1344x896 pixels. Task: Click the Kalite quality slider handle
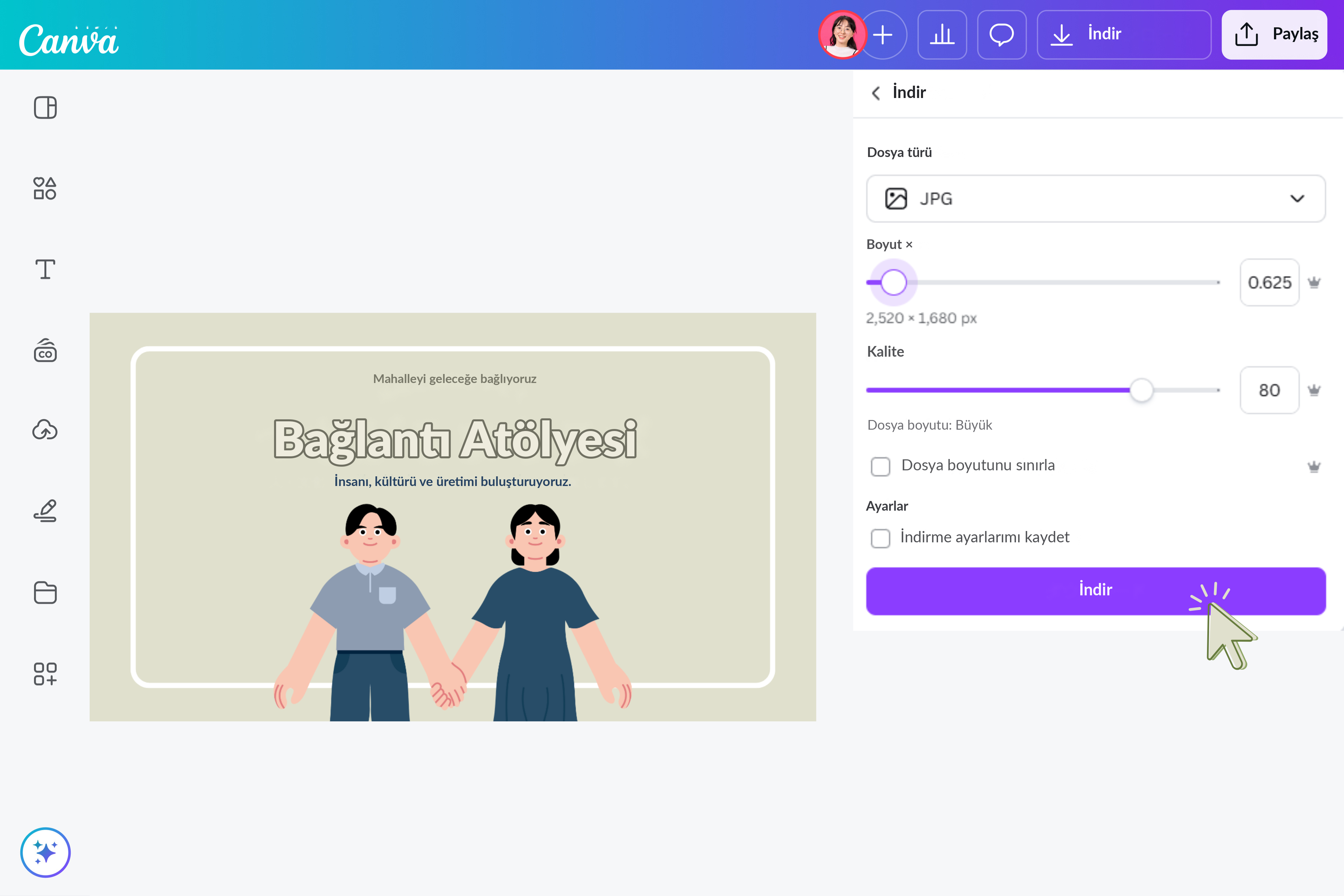click(x=1141, y=390)
